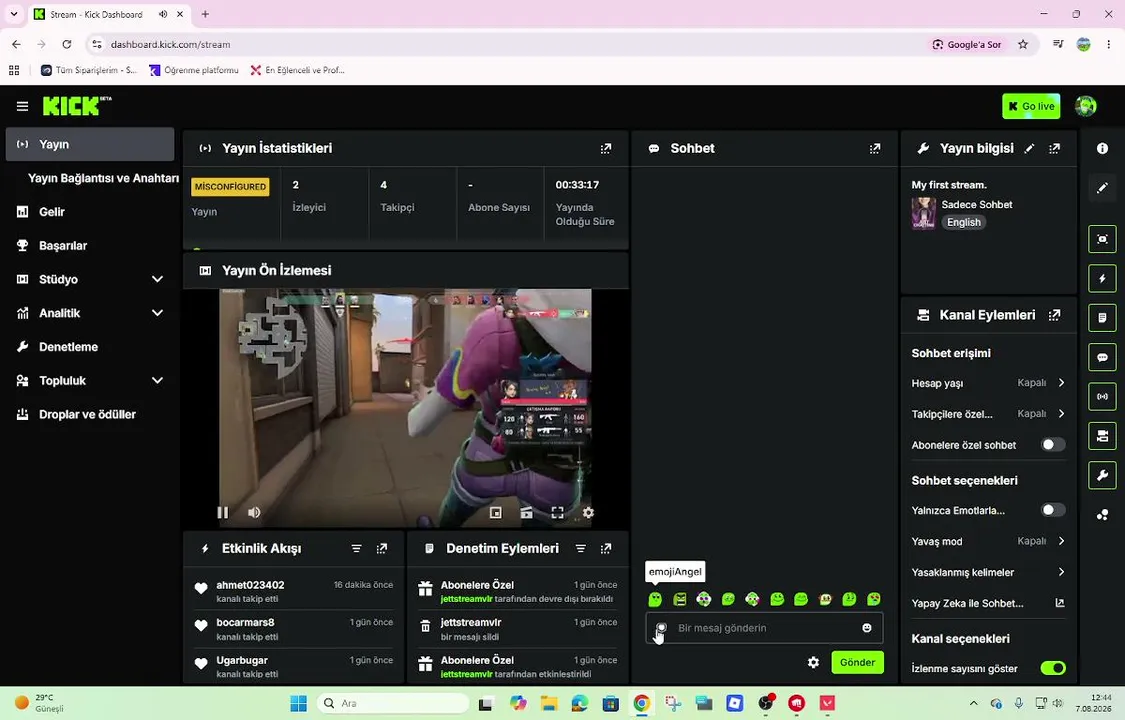Pop out the Etkinlik Akışı panel
This screenshot has height=720, width=1125.
(x=382, y=549)
